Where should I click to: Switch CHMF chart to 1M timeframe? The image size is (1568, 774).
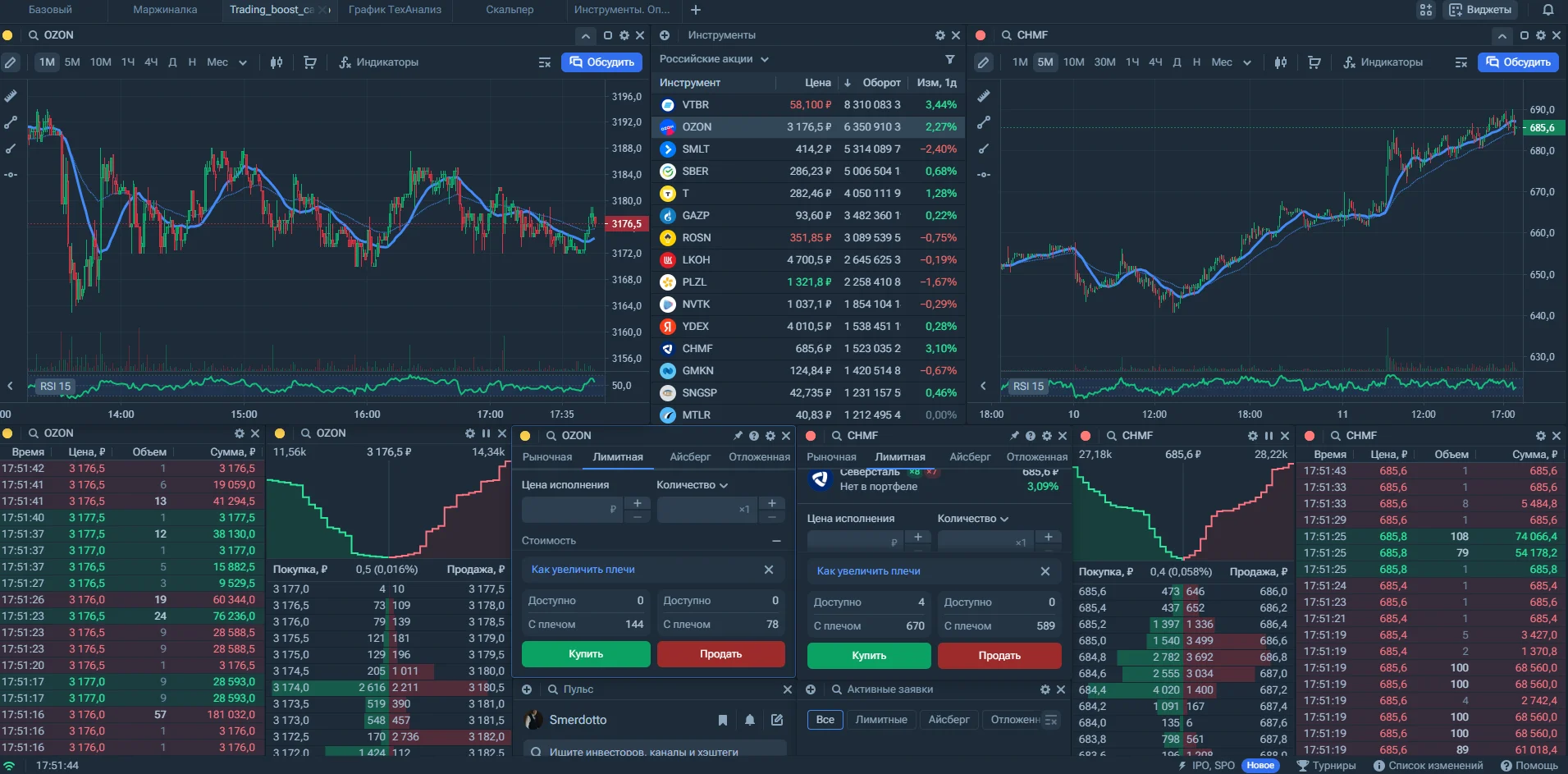(x=1020, y=62)
